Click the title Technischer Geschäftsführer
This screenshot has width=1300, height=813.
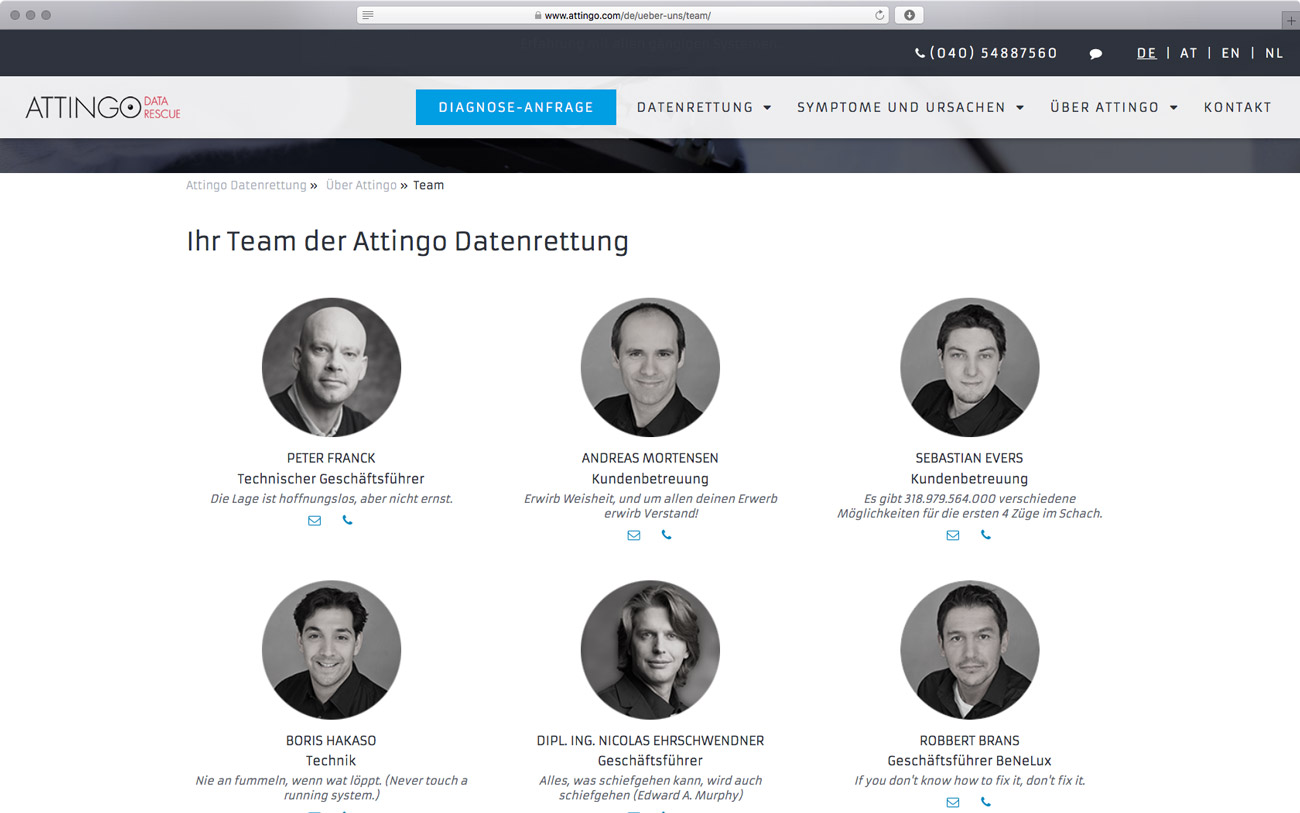(x=331, y=479)
